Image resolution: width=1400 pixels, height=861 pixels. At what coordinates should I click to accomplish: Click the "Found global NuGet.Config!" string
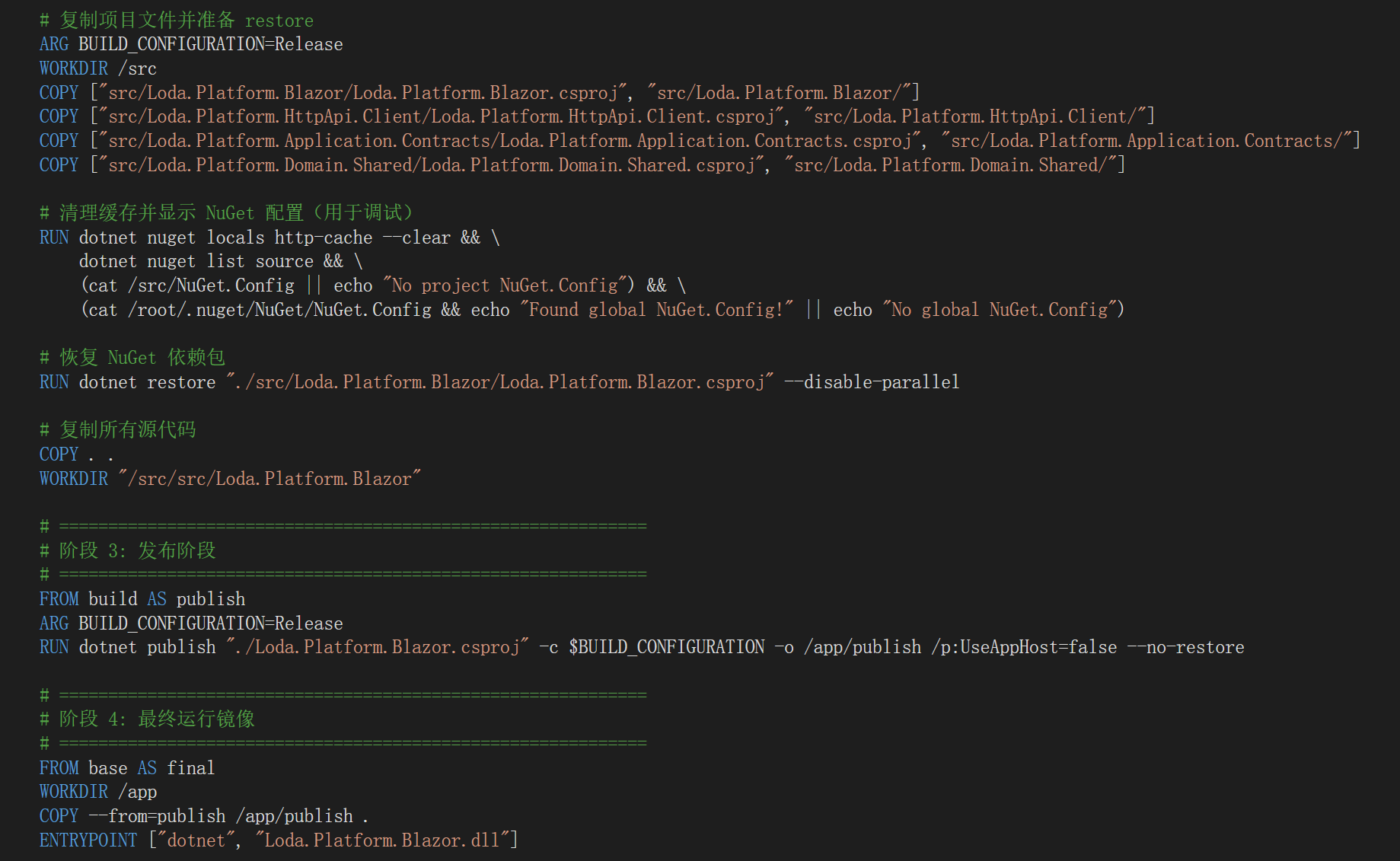[x=656, y=310]
